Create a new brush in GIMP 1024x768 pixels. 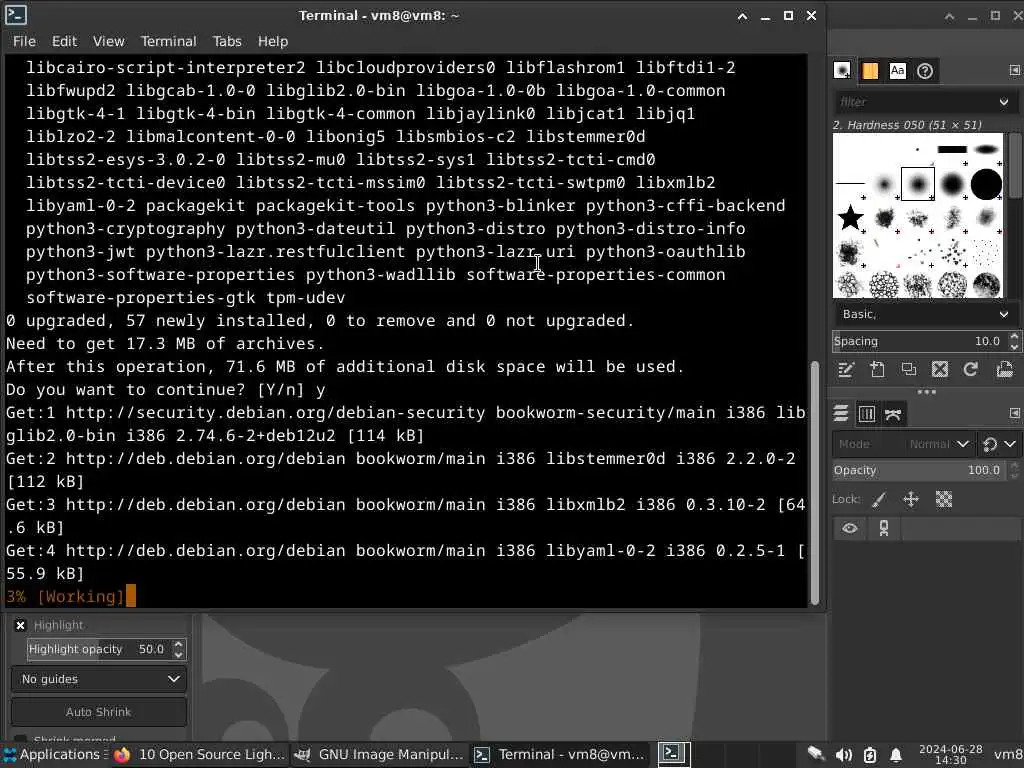pos(877,370)
